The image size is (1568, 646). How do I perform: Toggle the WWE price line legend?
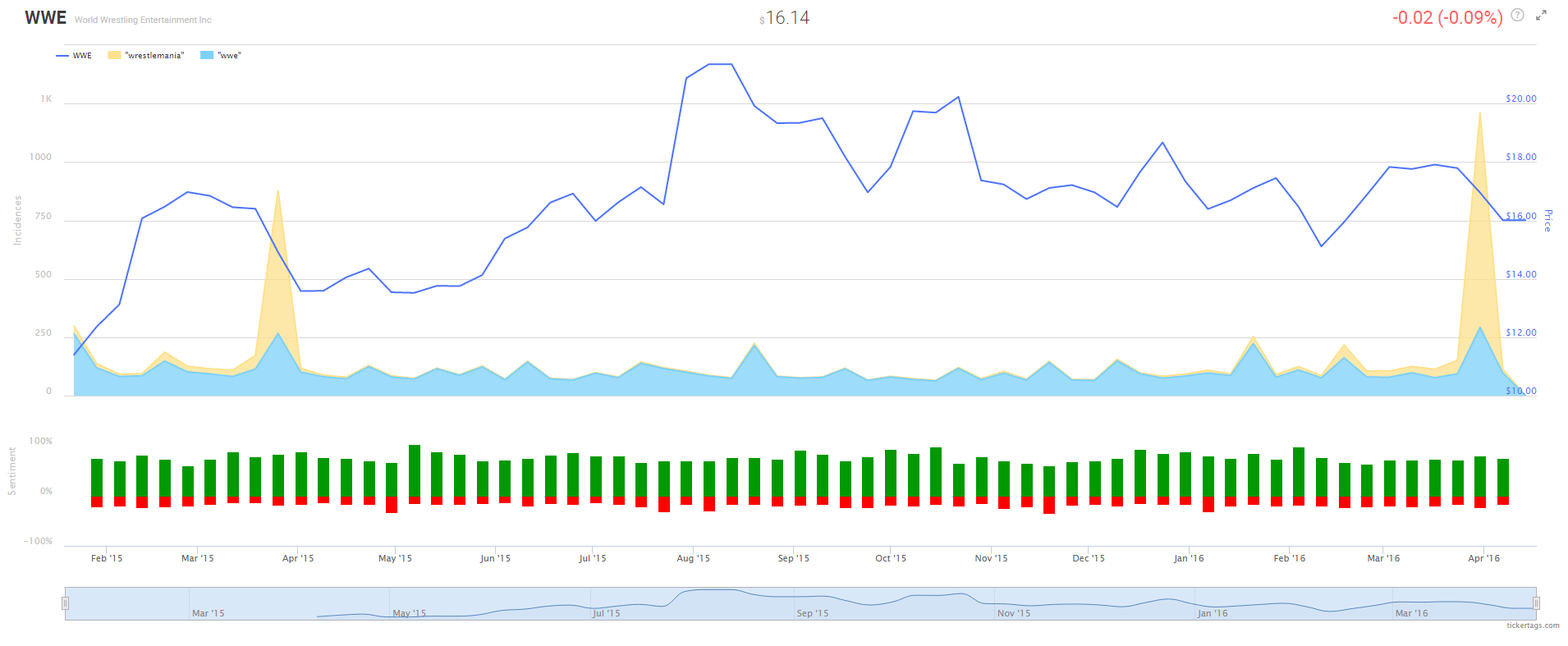click(x=74, y=56)
